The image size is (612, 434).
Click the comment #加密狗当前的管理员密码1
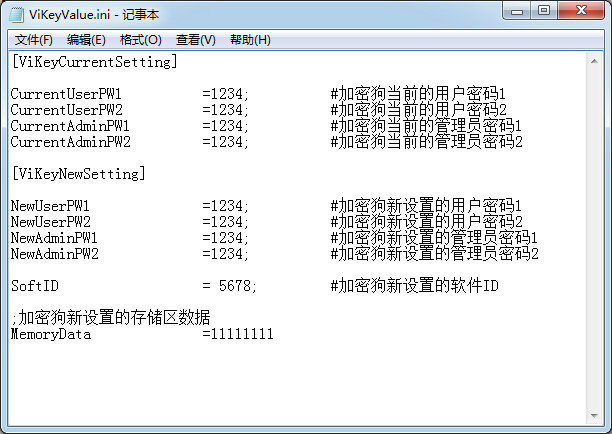click(426, 126)
